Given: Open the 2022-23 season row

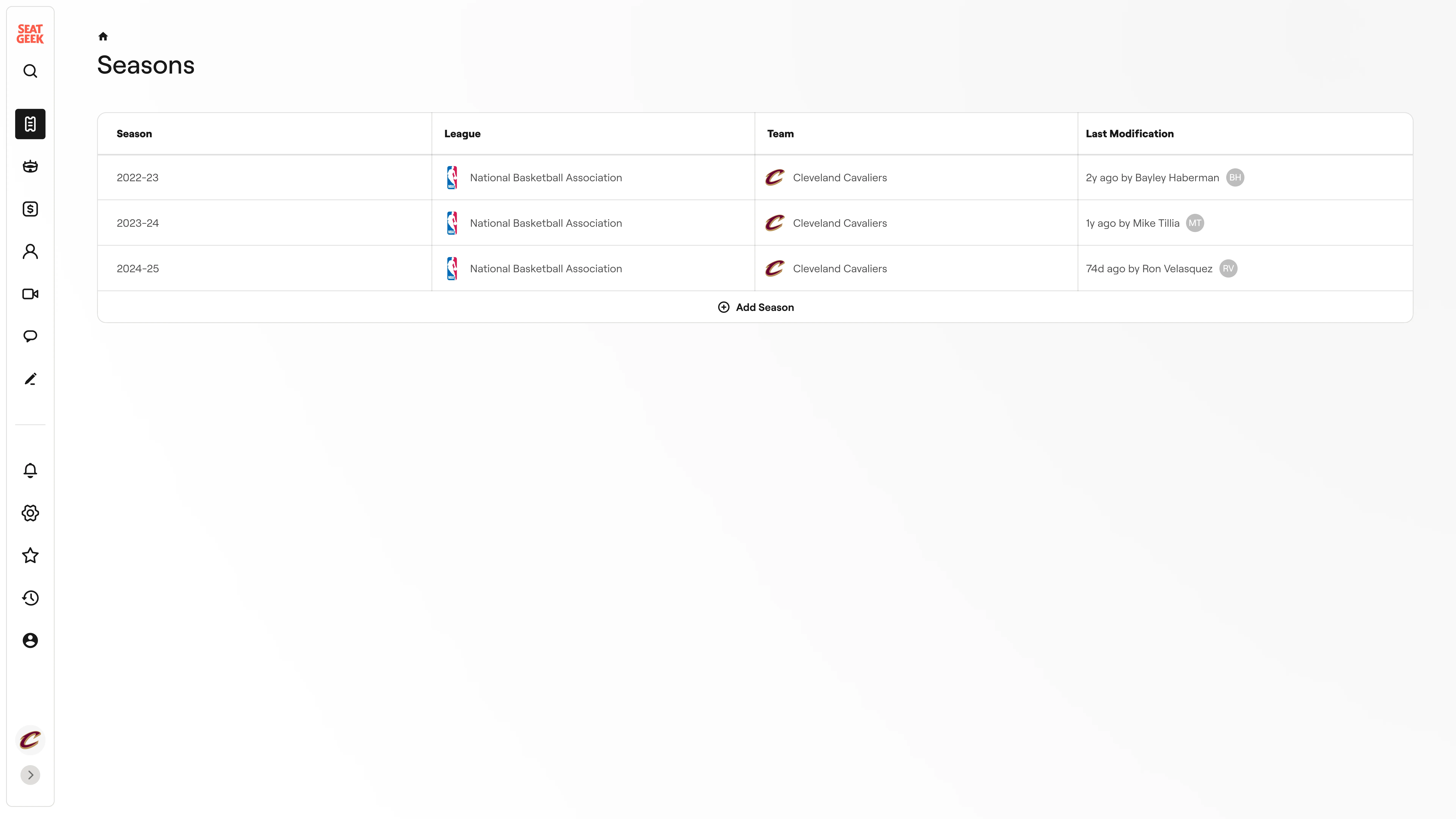Looking at the screenshot, I should pyautogui.click(x=138, y=177).
